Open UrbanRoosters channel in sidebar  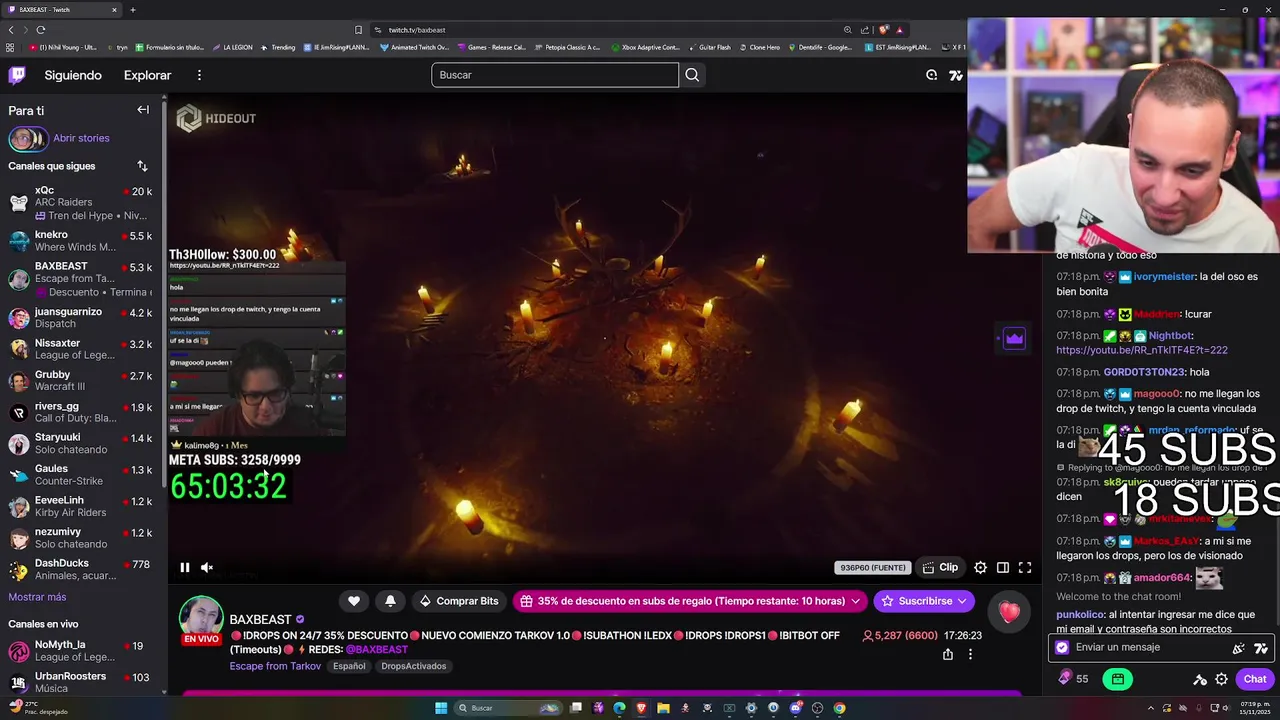pyautogui.click(x=80, y=682)
